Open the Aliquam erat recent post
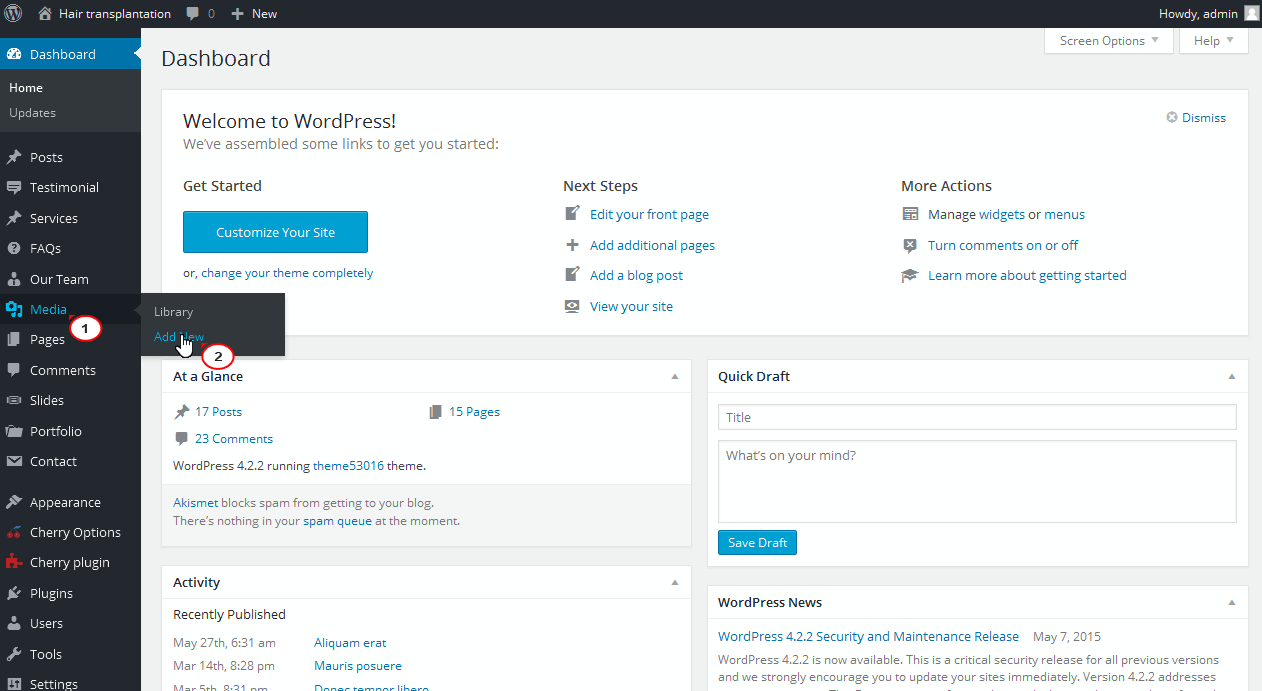 click(349, 642)
